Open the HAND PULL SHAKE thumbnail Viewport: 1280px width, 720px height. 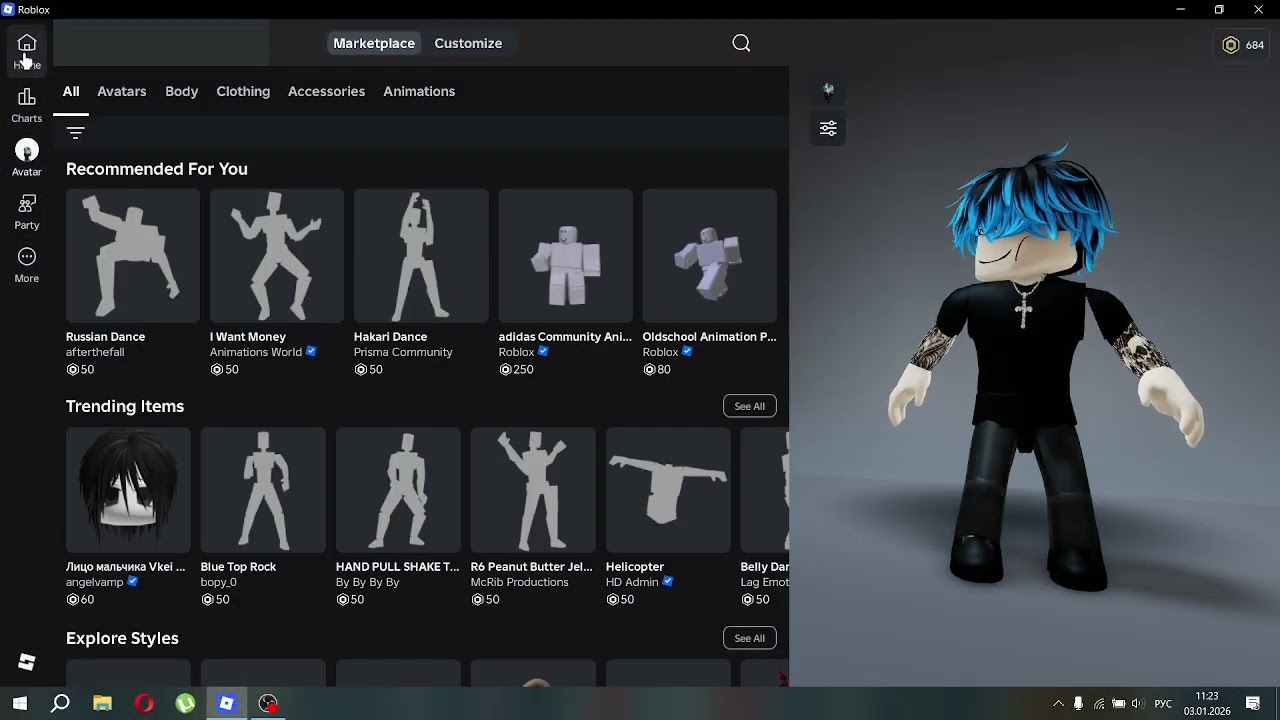pyautogui.click(x=398, y=490)
